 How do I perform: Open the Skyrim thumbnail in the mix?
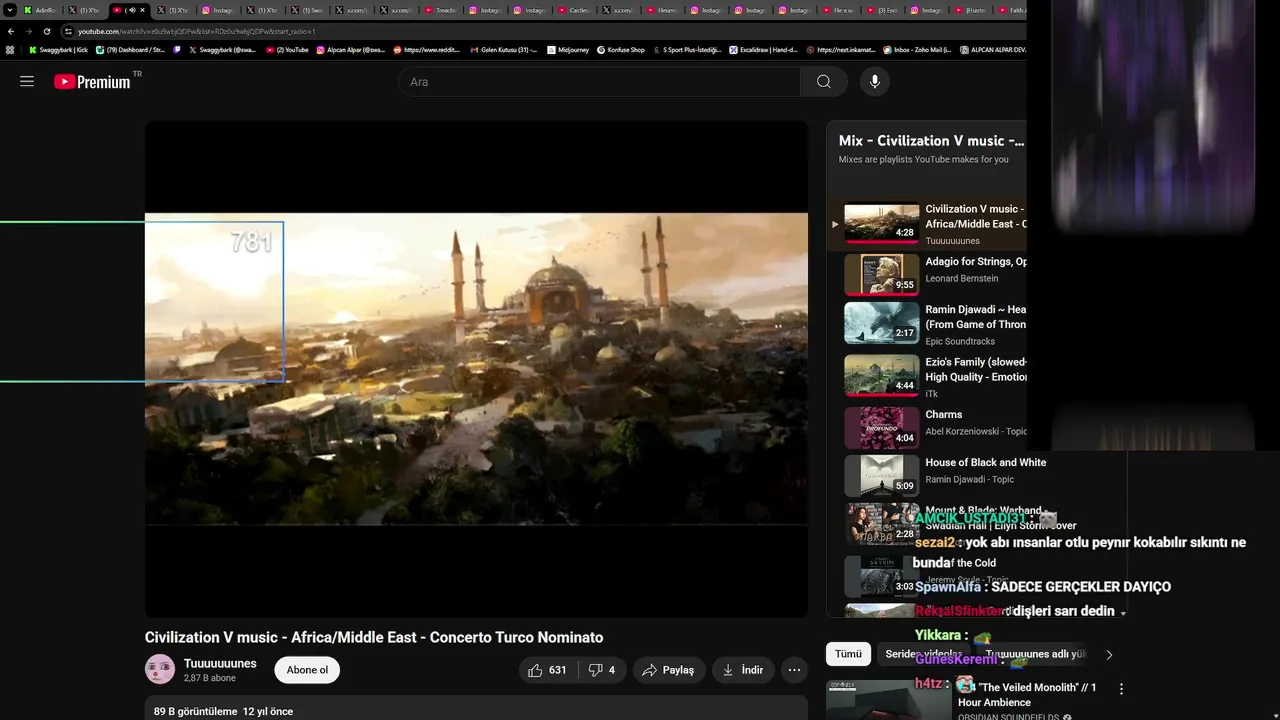tap(881, 576)
